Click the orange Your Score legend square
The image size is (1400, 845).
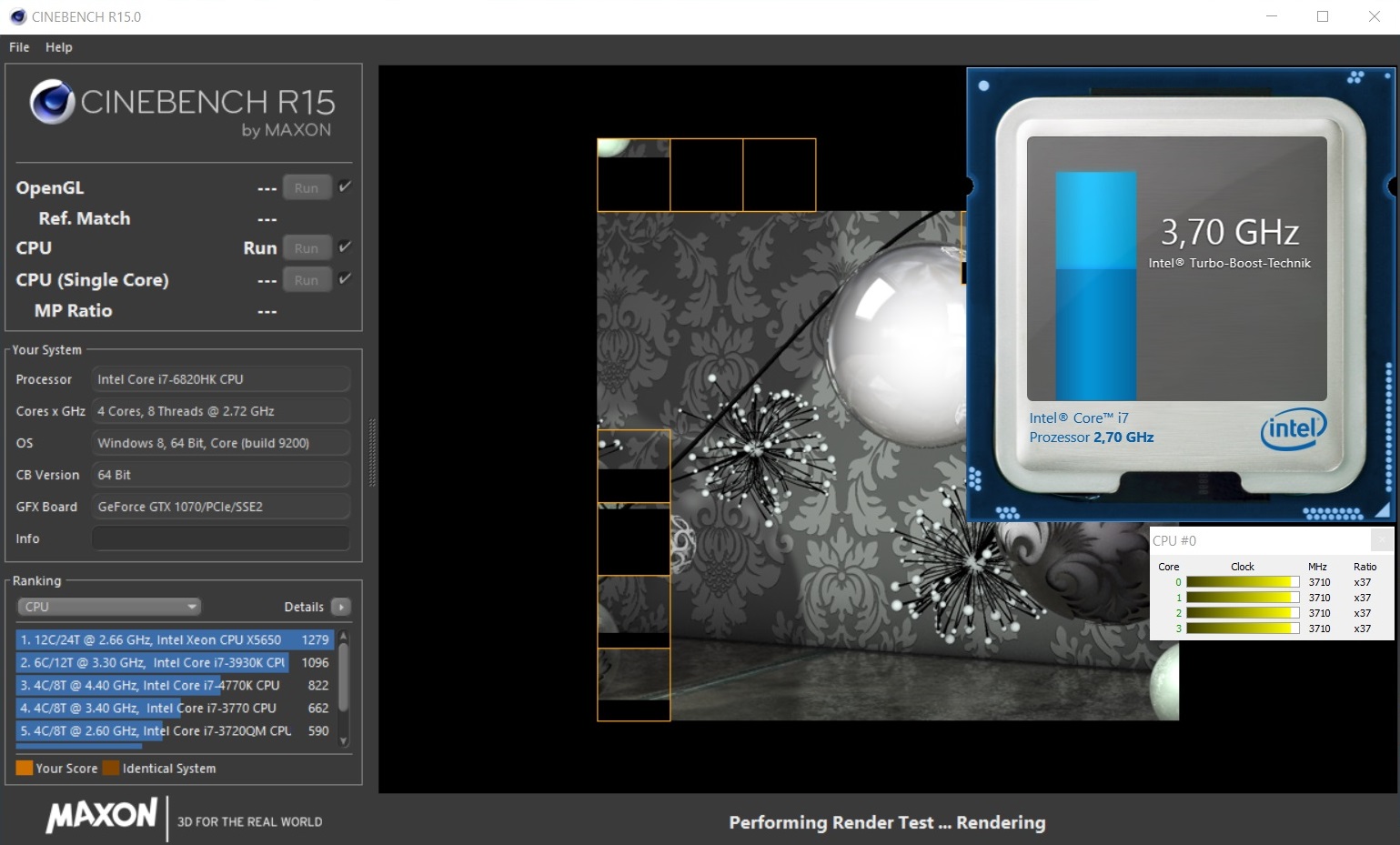pyautogui.click(x=25, y=768)
